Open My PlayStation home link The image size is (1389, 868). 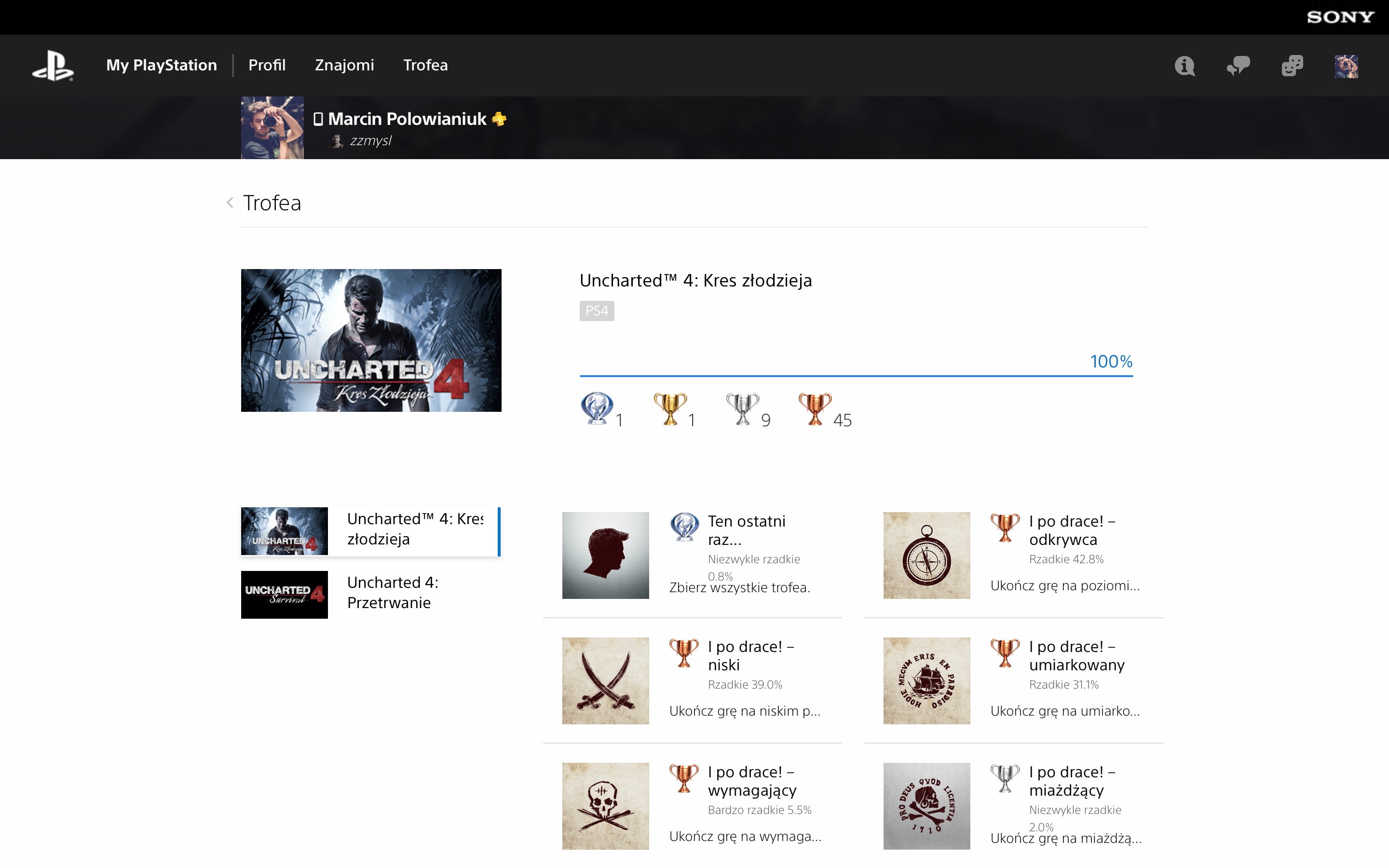[161, 65]
